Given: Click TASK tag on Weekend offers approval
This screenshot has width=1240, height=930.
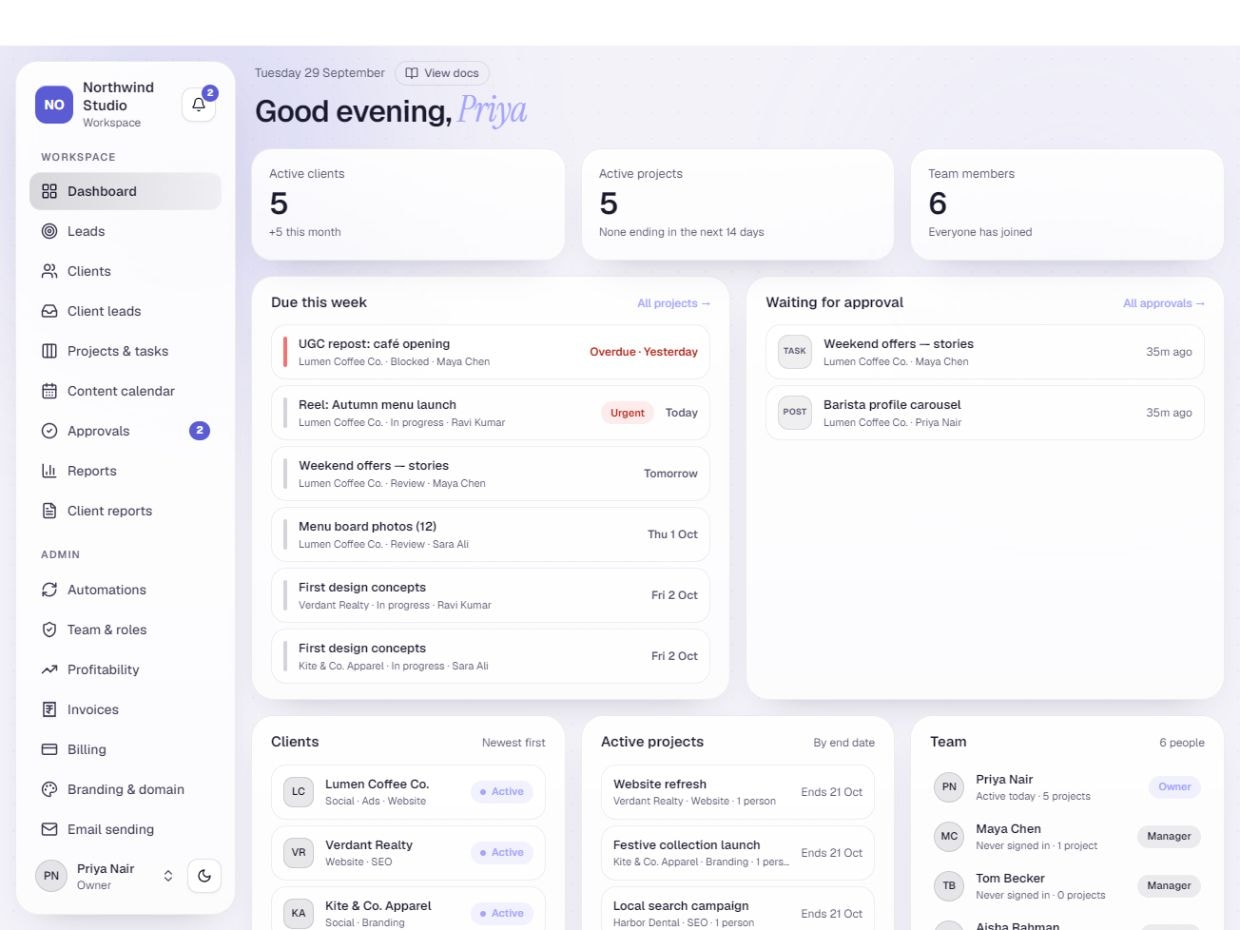Looking at the screenshot, I should pyautogui.click(x=795, y=352).
